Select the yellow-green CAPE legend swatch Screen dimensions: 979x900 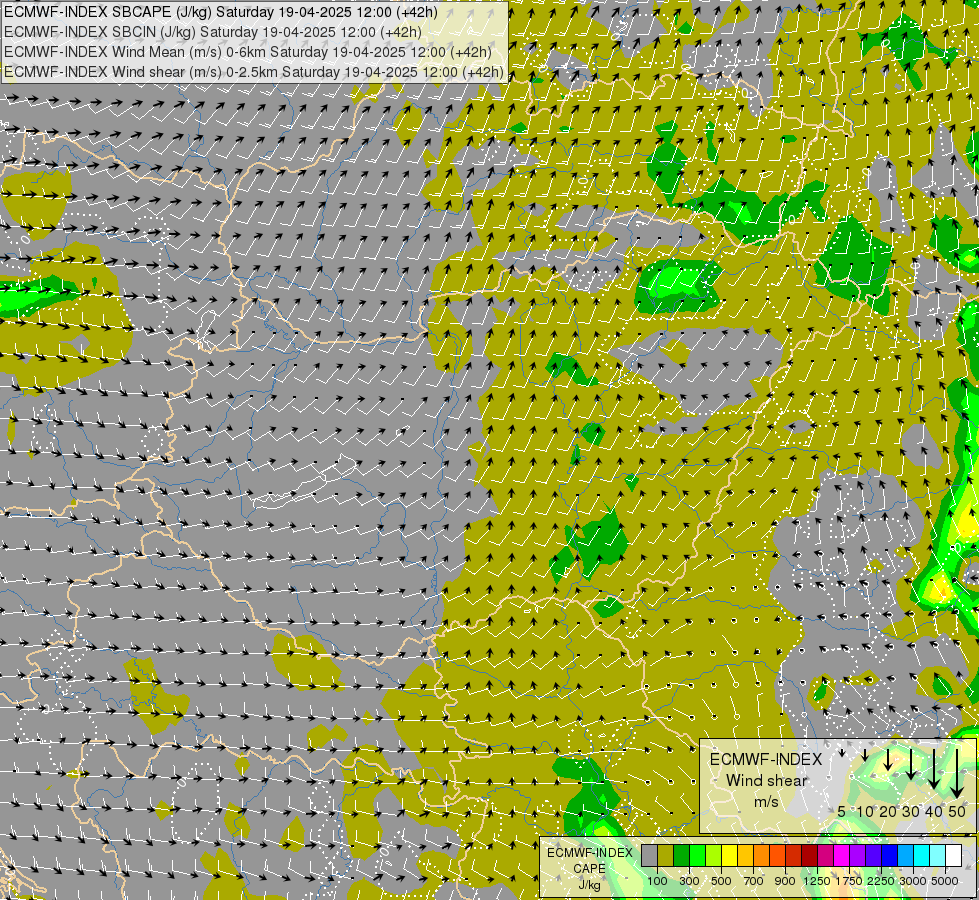tap(714, 855)
